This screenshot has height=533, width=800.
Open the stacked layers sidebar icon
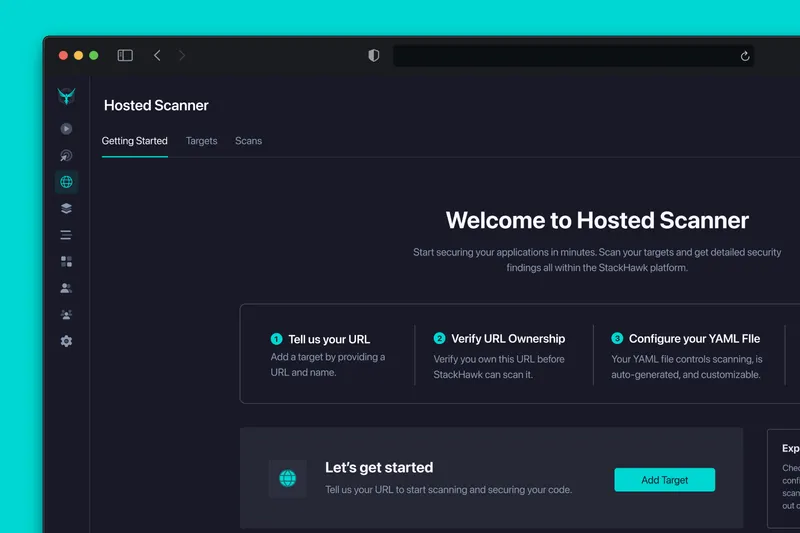66,209
